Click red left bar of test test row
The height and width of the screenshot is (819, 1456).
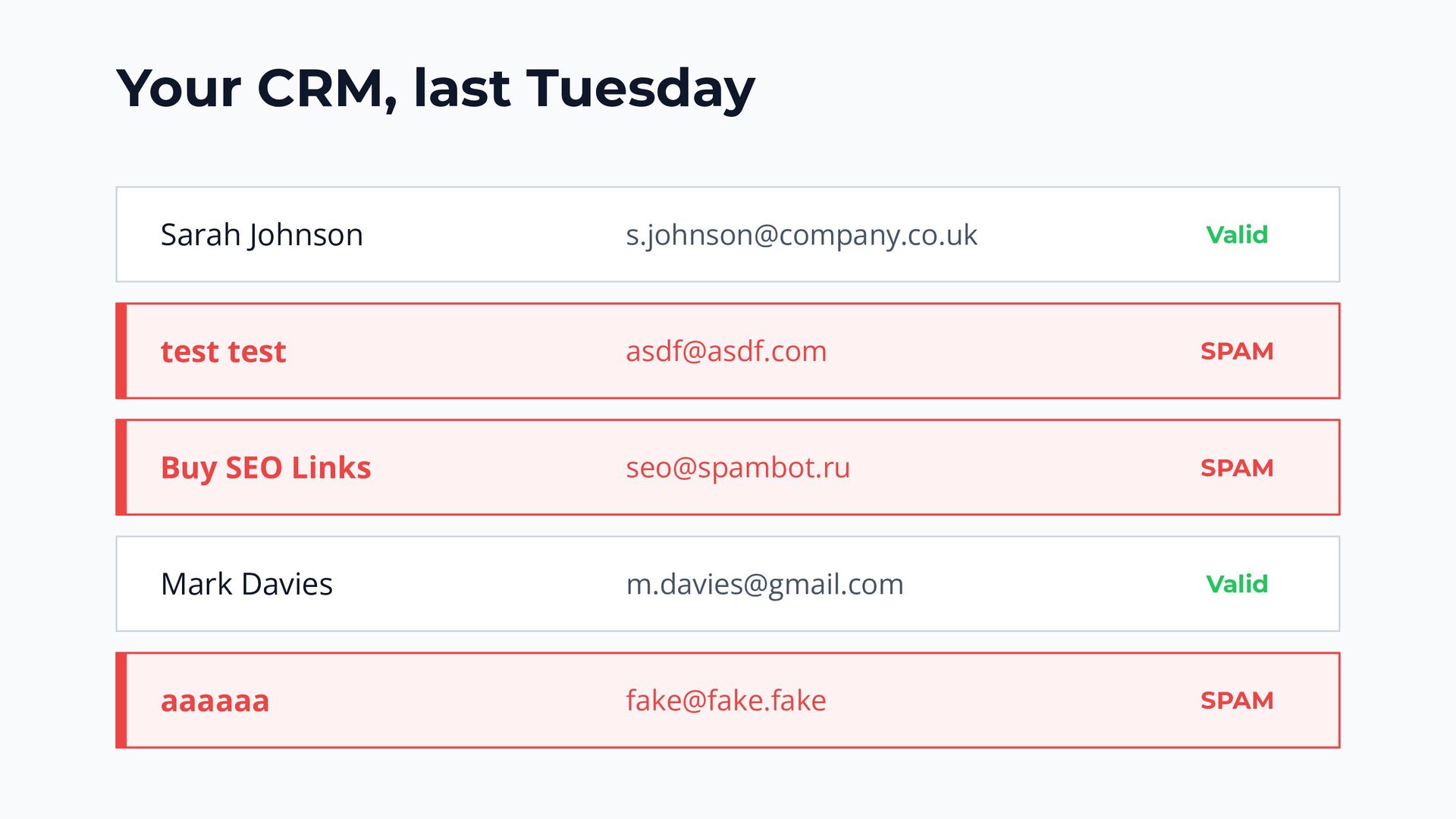[121, 351]
